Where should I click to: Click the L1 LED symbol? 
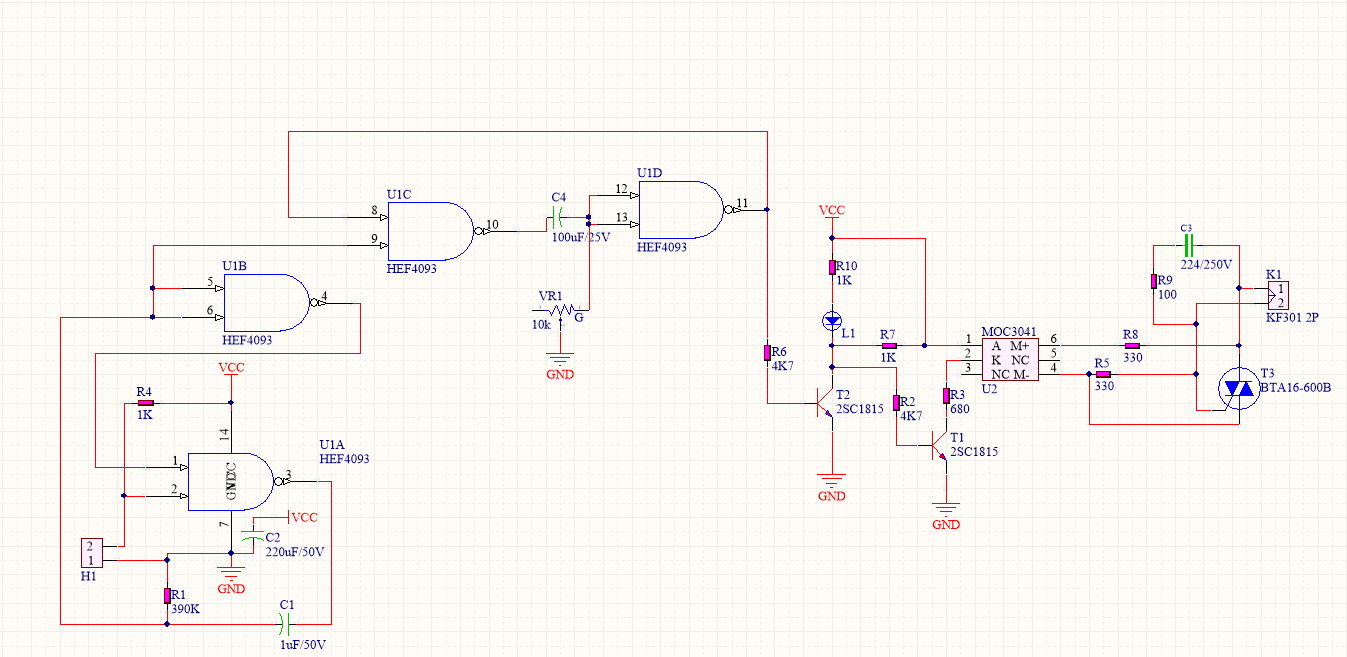coord(832,320)
